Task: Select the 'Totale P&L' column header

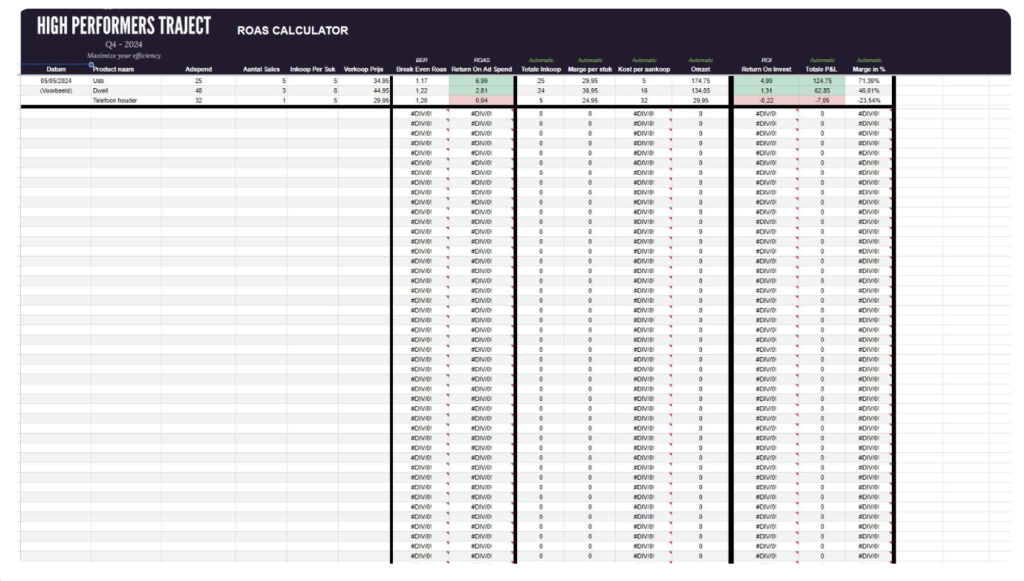Action: (821, 69)
